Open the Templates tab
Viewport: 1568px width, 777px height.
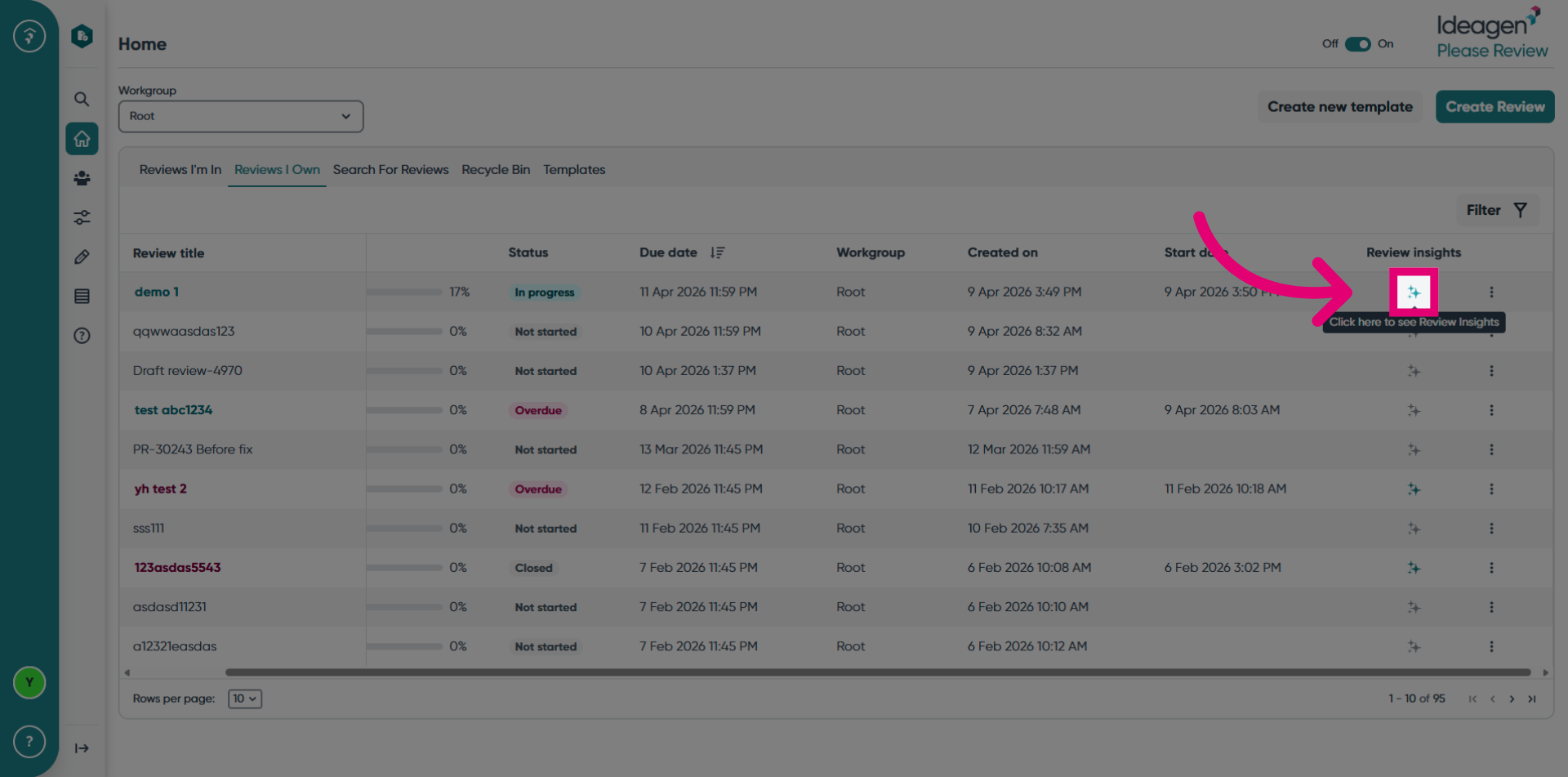coord(574,170)
